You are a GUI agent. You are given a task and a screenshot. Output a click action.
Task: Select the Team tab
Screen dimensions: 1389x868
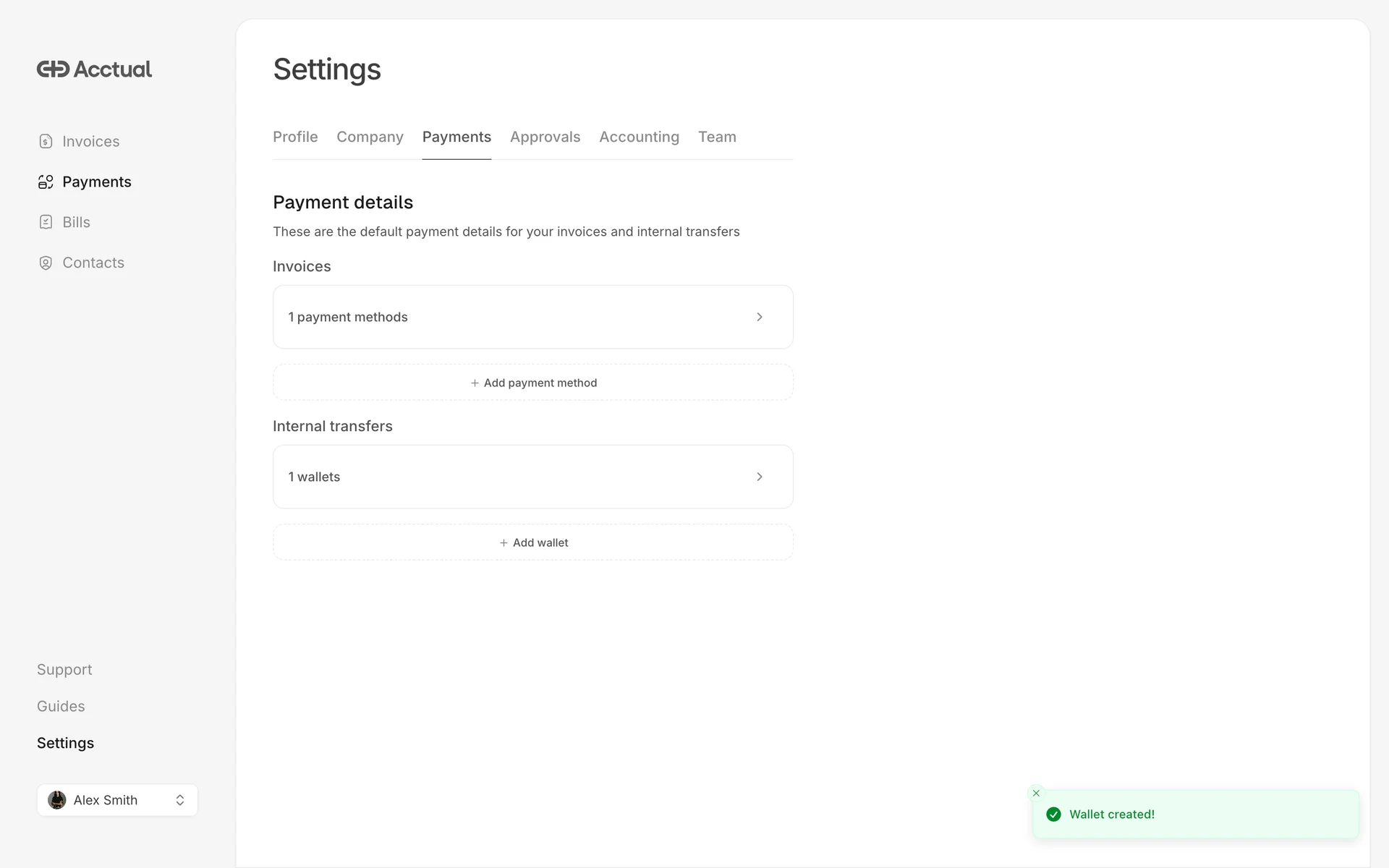(717, 137)
